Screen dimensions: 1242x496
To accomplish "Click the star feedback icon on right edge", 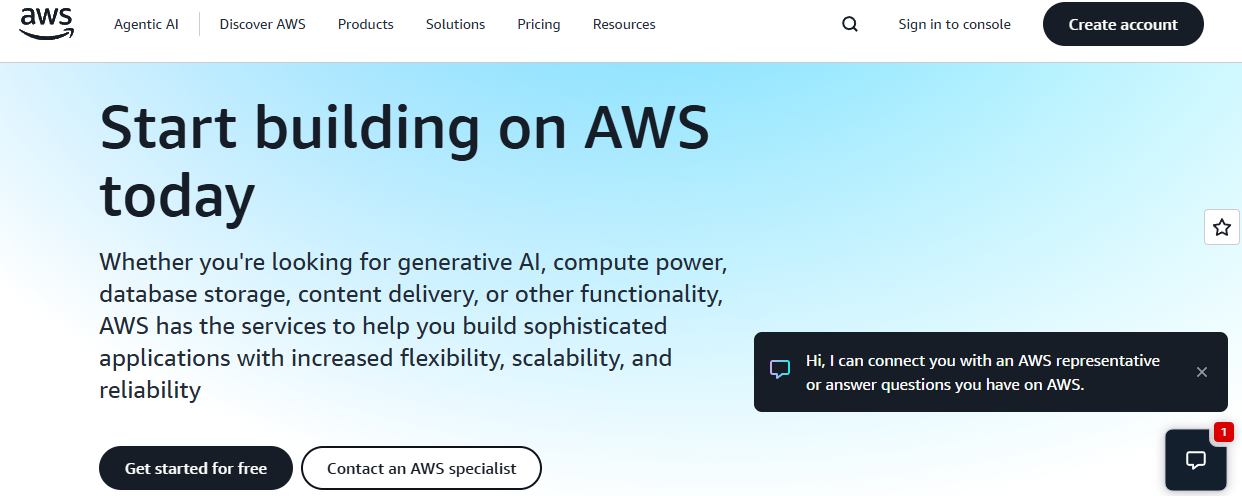I will (1221, 228).
